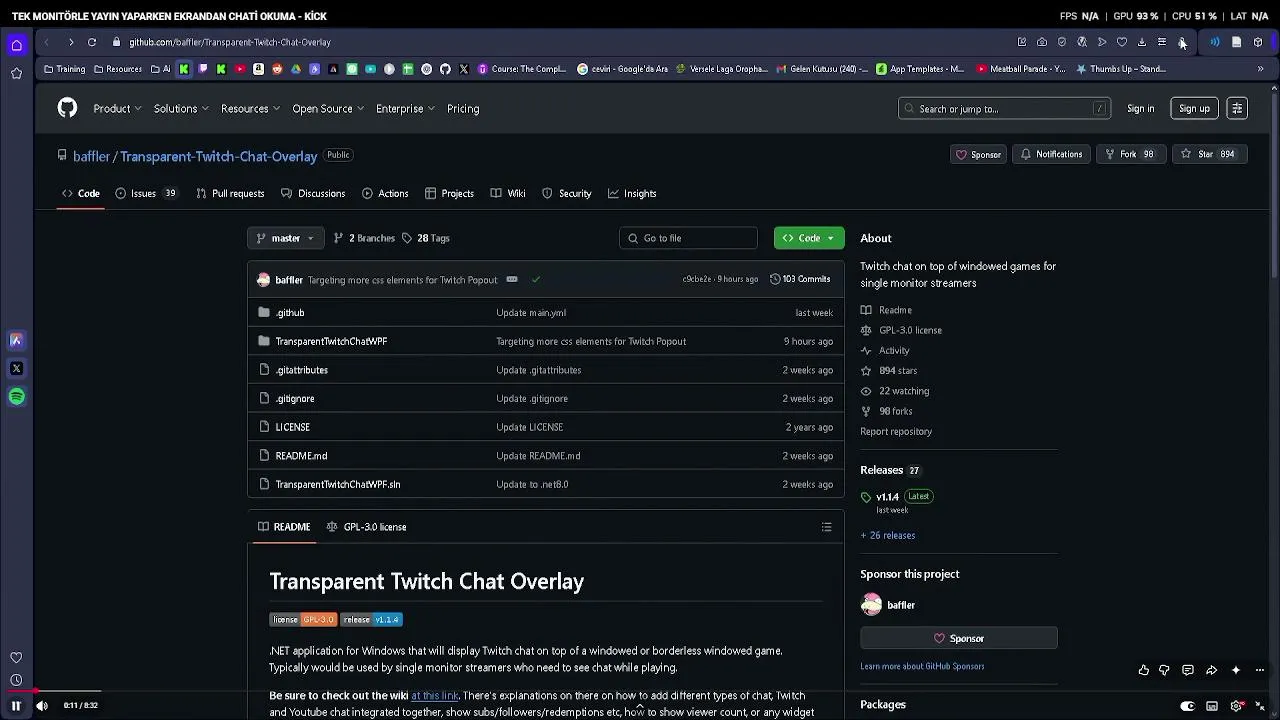Open the Discussions tab
This screenshot has height=720, width=1280.
pyautogui.click(x=313, y=193)
